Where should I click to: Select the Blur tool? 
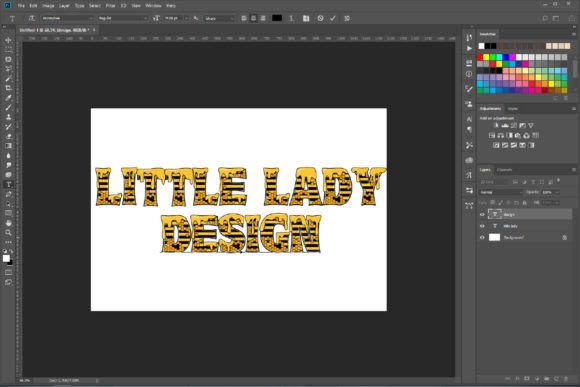(x=8, y=155)
